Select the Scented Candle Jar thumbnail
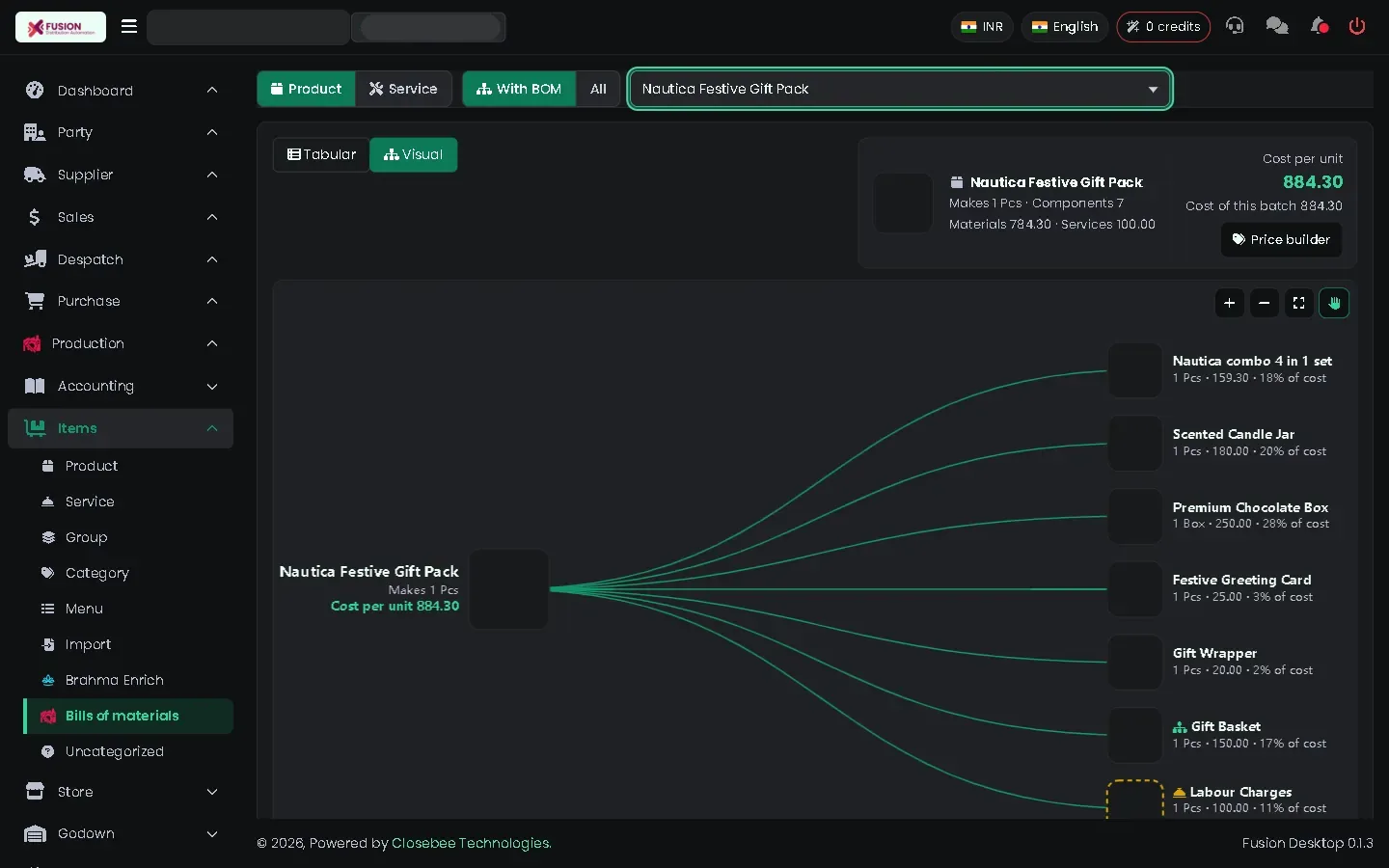This screenshot has width=1389, height=868. coord(1135,443)
